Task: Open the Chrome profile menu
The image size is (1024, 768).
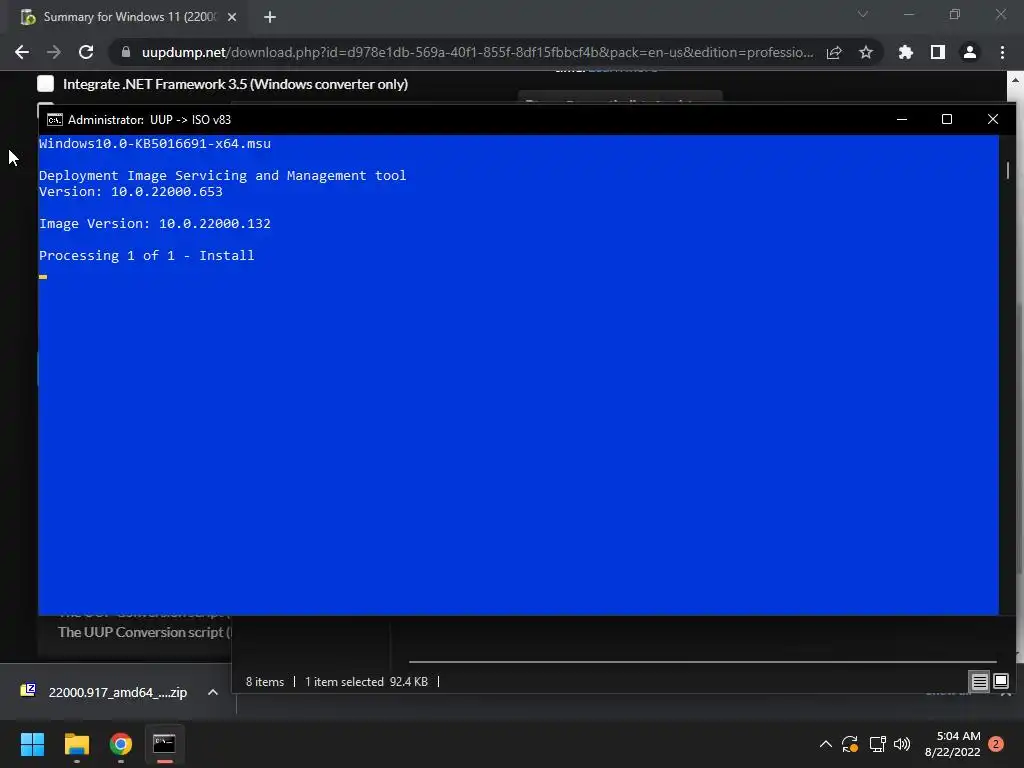Action: [x=970, y=52]
